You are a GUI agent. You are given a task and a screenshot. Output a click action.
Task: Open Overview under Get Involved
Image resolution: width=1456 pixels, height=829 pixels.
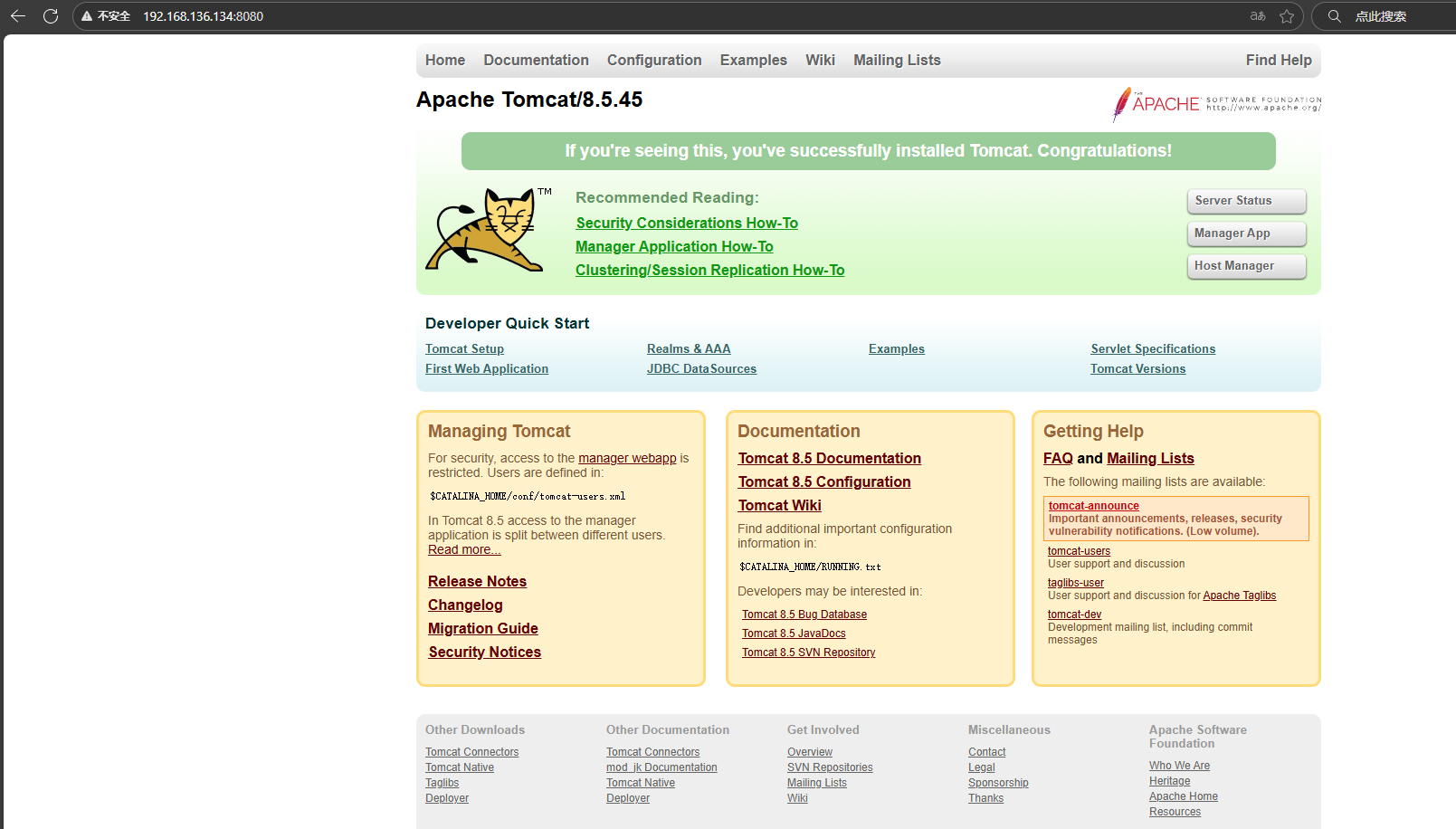point(810,752)
